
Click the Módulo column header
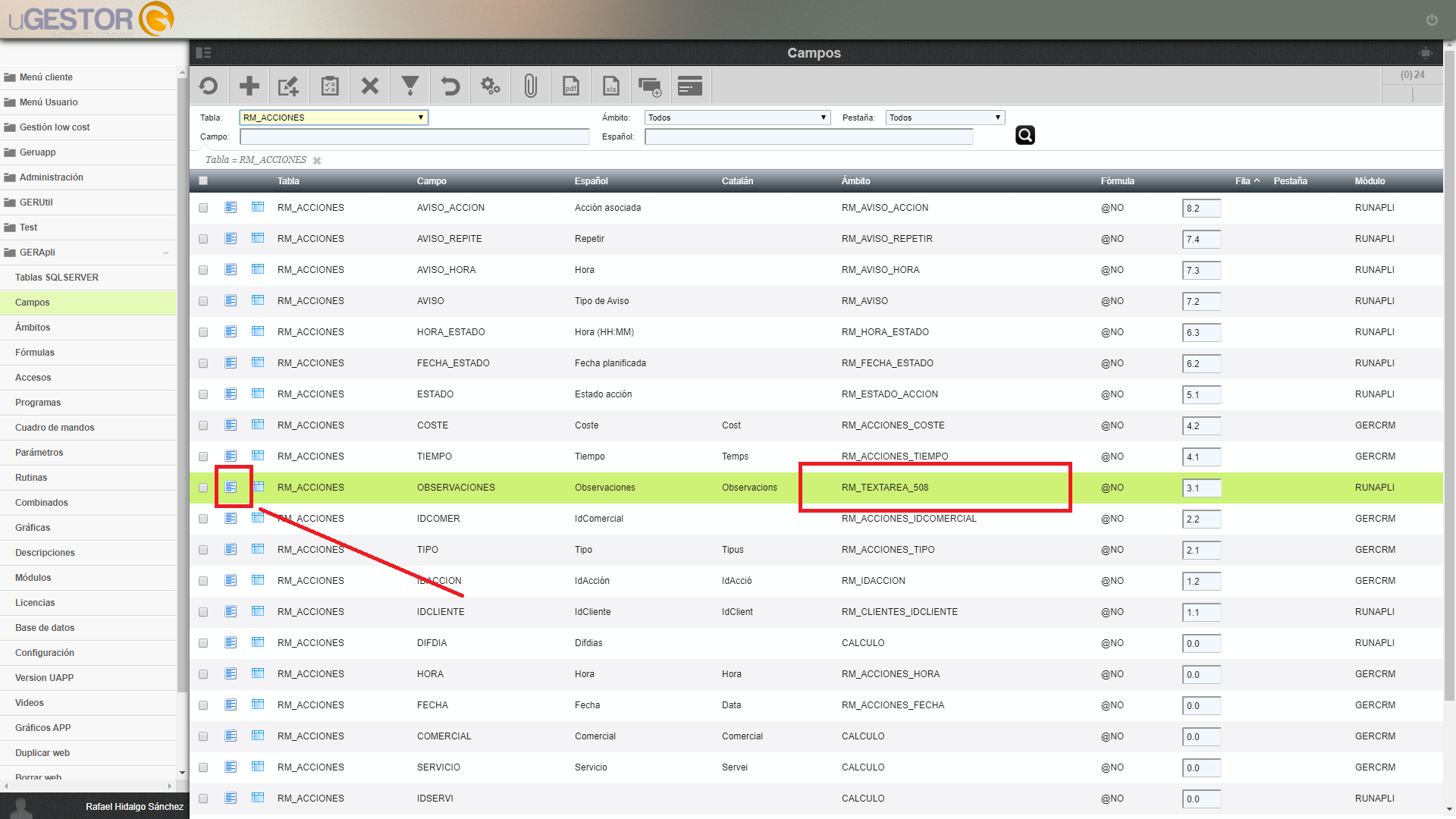pyautogui.click(x=1370, y=181)
